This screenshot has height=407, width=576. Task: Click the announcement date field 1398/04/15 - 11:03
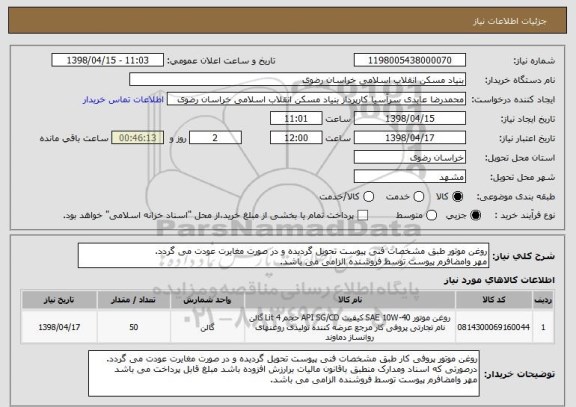108,60
